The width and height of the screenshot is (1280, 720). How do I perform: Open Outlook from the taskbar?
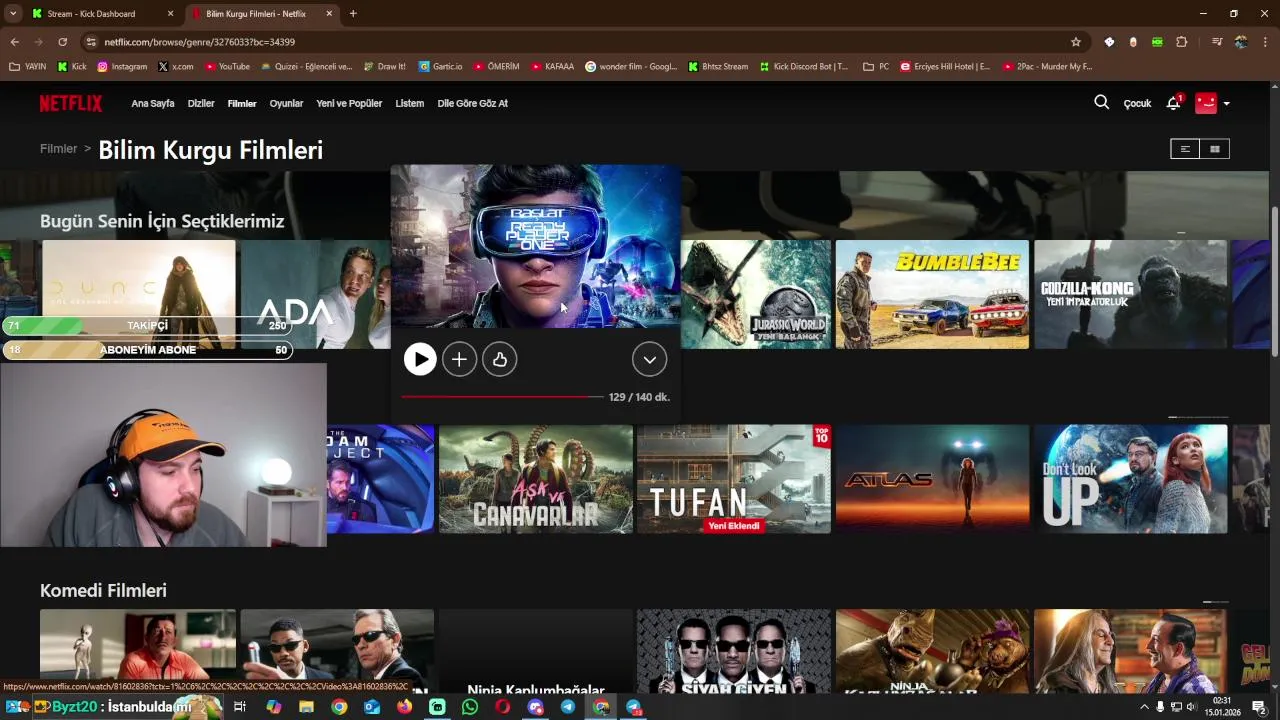pyautogui.click(x=372, y=707)
